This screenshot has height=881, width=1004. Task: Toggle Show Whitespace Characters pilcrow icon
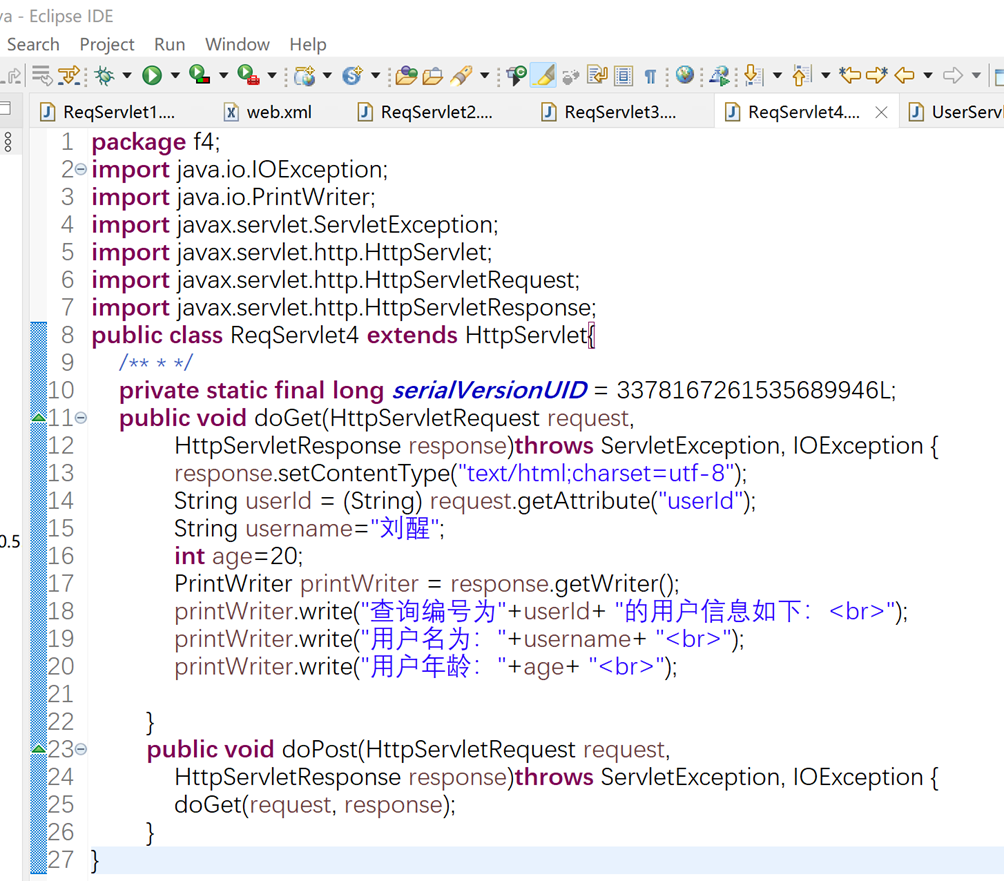651,76
